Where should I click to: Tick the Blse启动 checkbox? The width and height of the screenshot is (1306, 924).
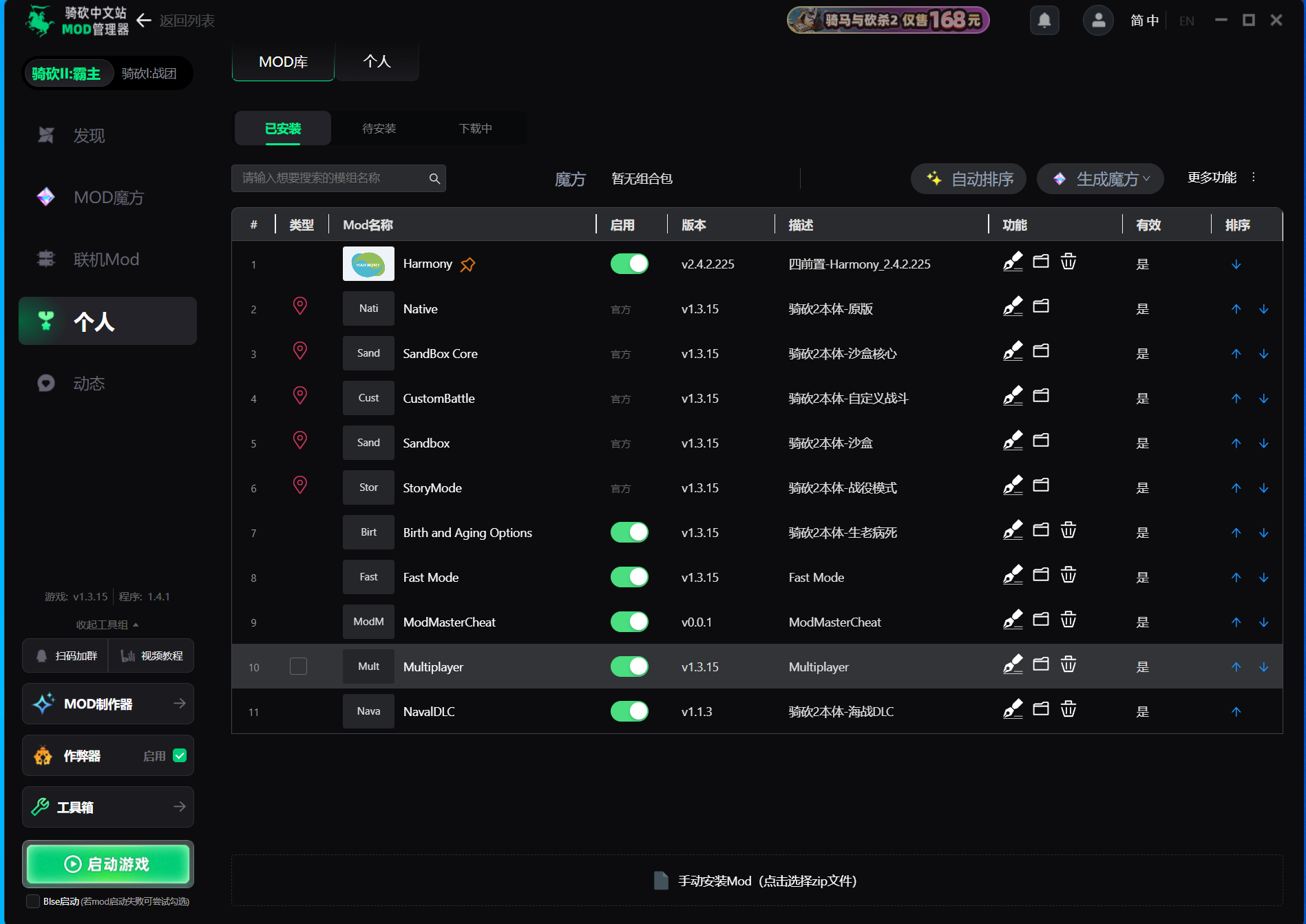(32, 901)
